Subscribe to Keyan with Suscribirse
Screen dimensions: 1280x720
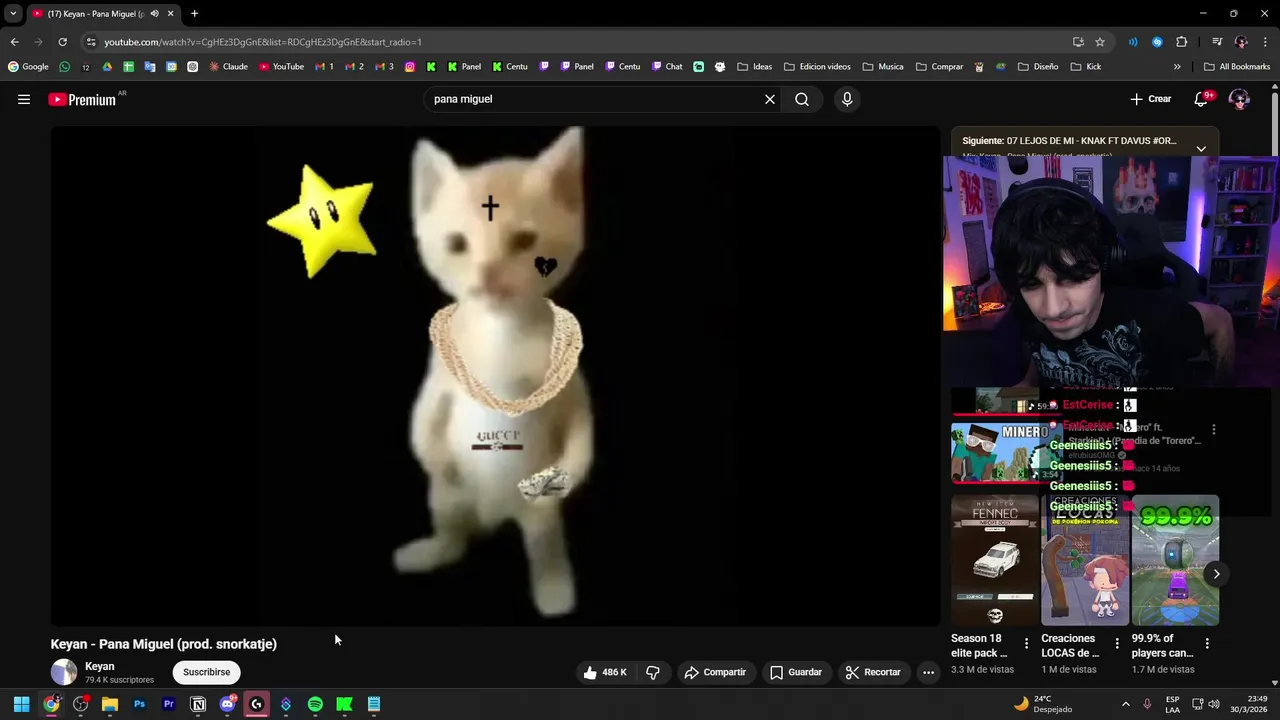pos(206,672)
